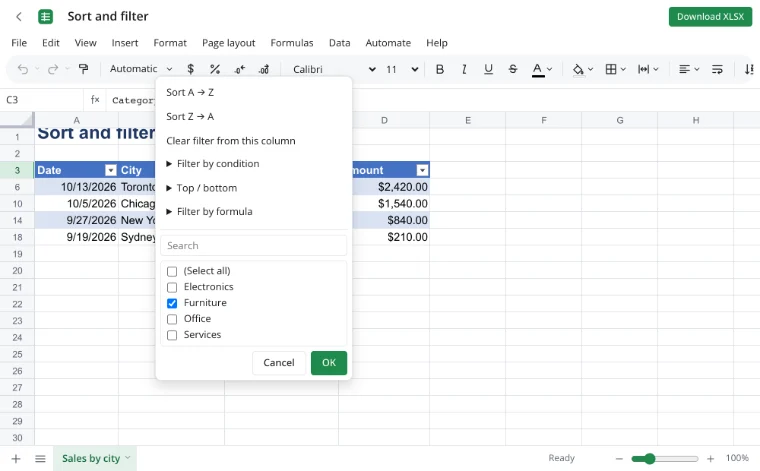This screenshot has height=471, width=760.
Task: Open the Automatic number format dropdown
Action: tap(141, 69)
